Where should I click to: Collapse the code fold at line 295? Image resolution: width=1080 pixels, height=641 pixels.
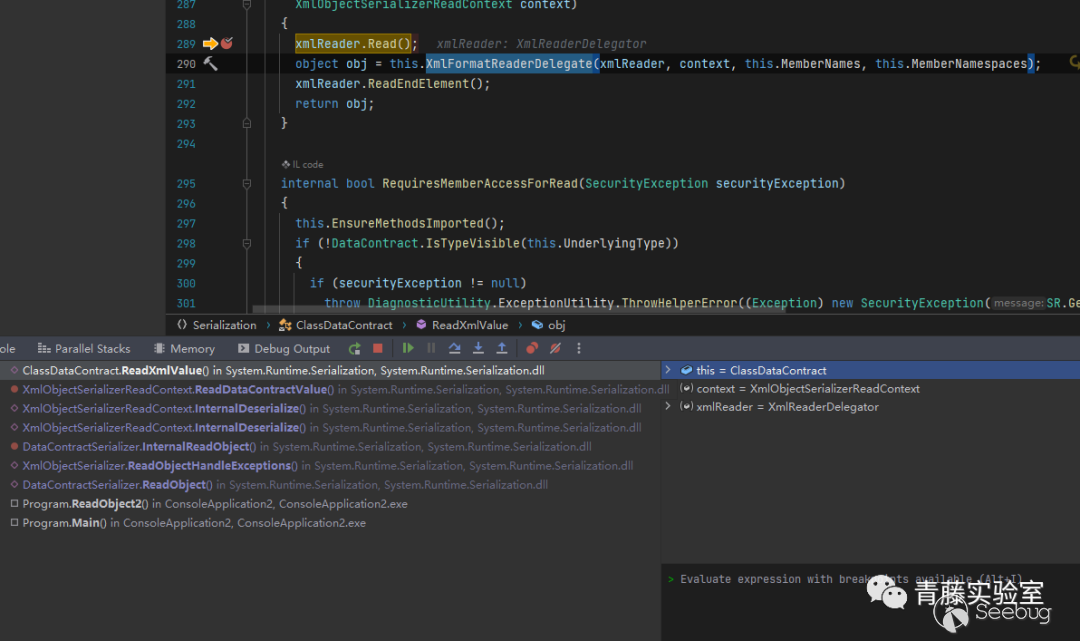point(246,184)
